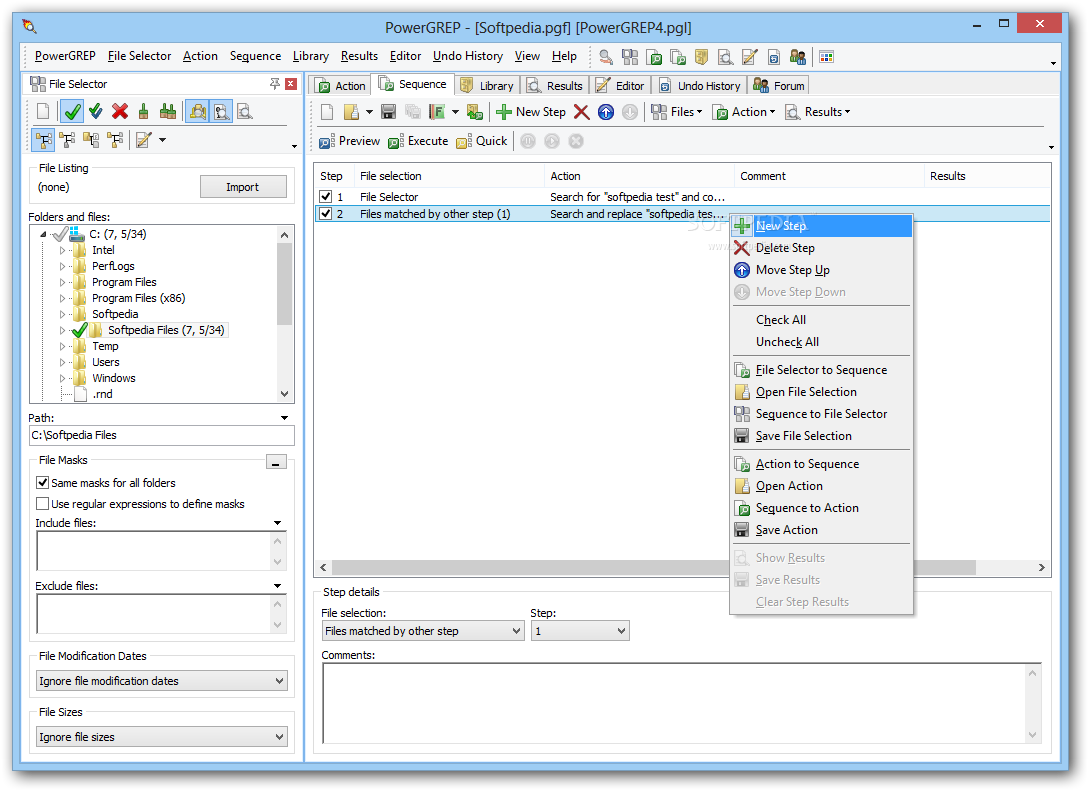Open Forum via people icon in main toolbar
The image size is (1089, 791).
[798, 57]
